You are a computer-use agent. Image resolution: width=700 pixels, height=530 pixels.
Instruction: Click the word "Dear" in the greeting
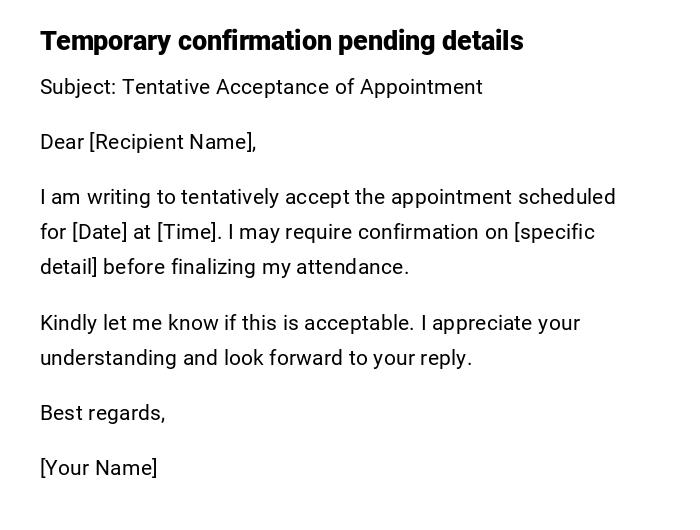click(62, 142)
